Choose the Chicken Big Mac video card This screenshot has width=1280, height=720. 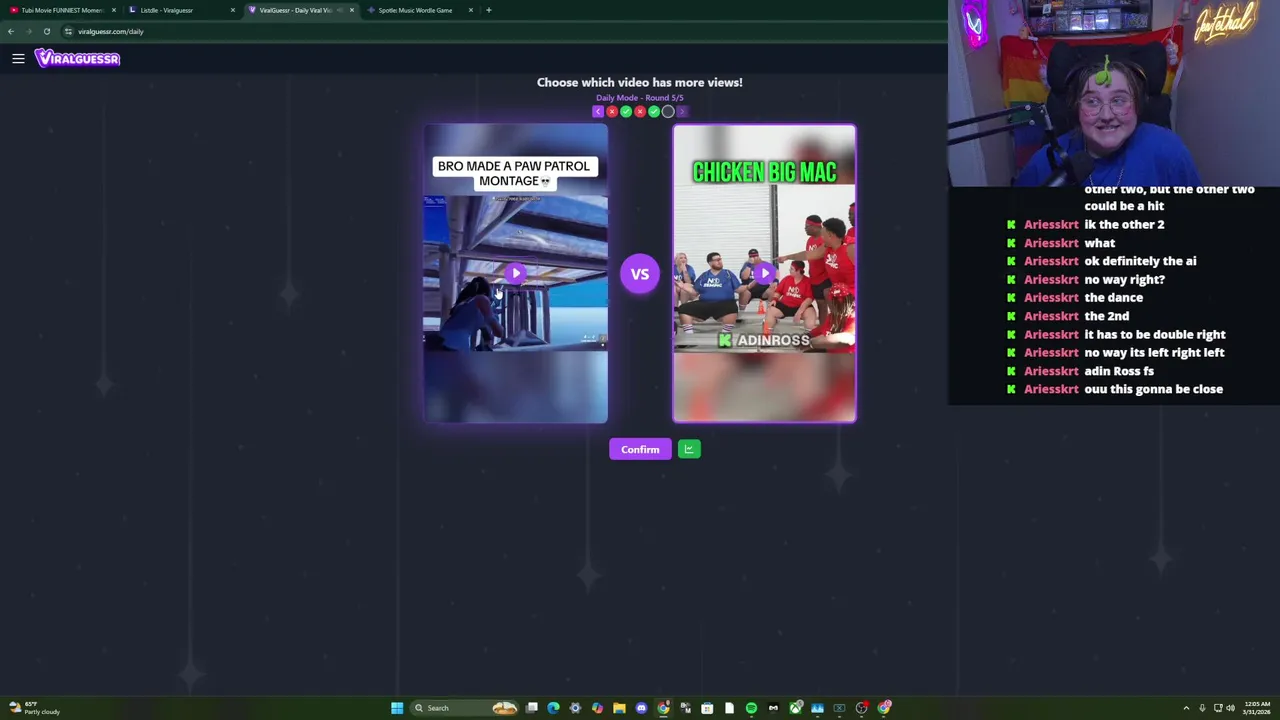764,274
